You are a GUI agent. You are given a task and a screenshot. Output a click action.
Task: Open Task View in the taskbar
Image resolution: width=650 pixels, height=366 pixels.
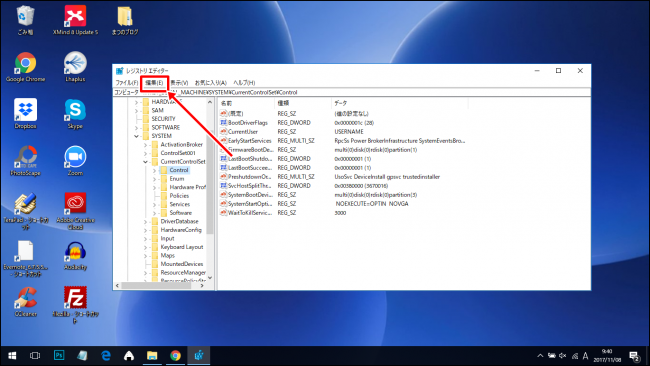point(35,356)
